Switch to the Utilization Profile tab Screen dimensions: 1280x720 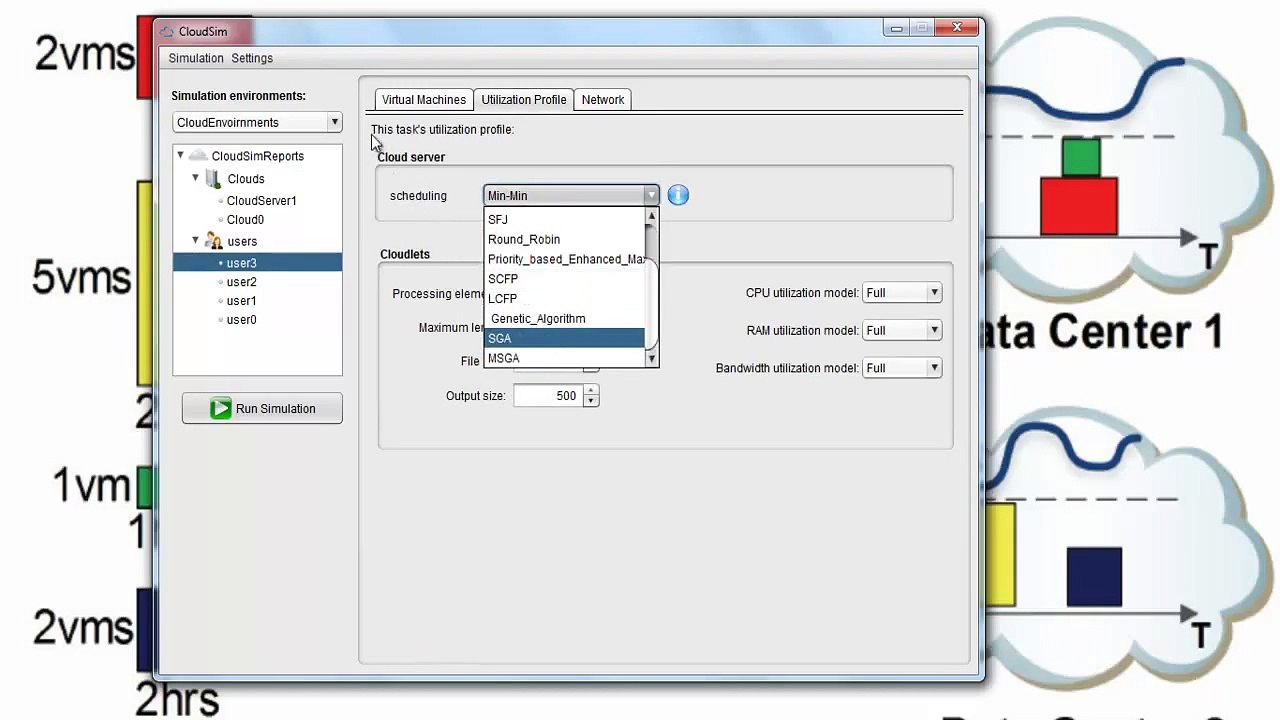524,100
